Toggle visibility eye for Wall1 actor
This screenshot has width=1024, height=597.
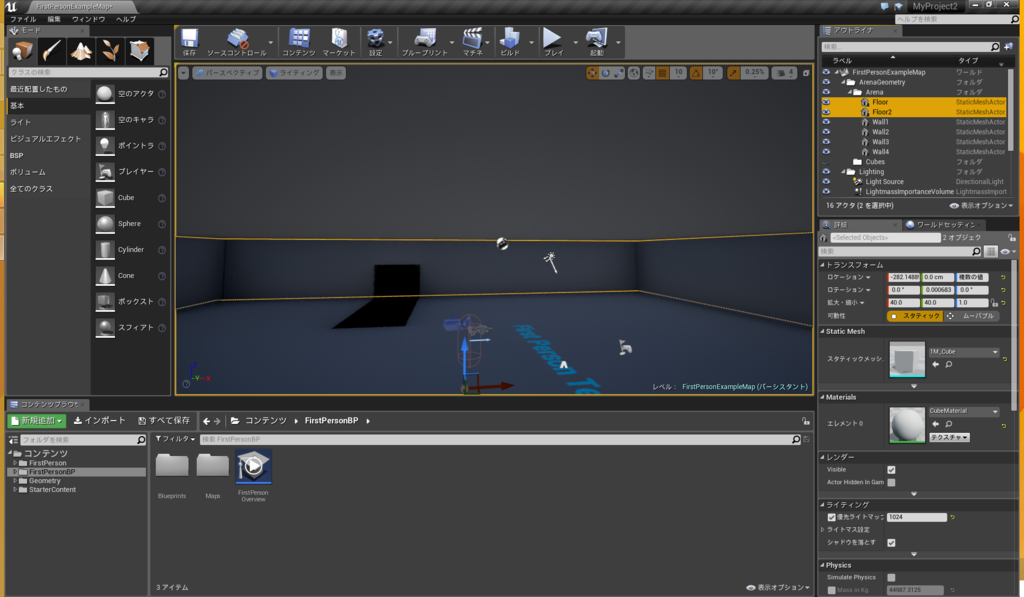click(x=826, y=122)
